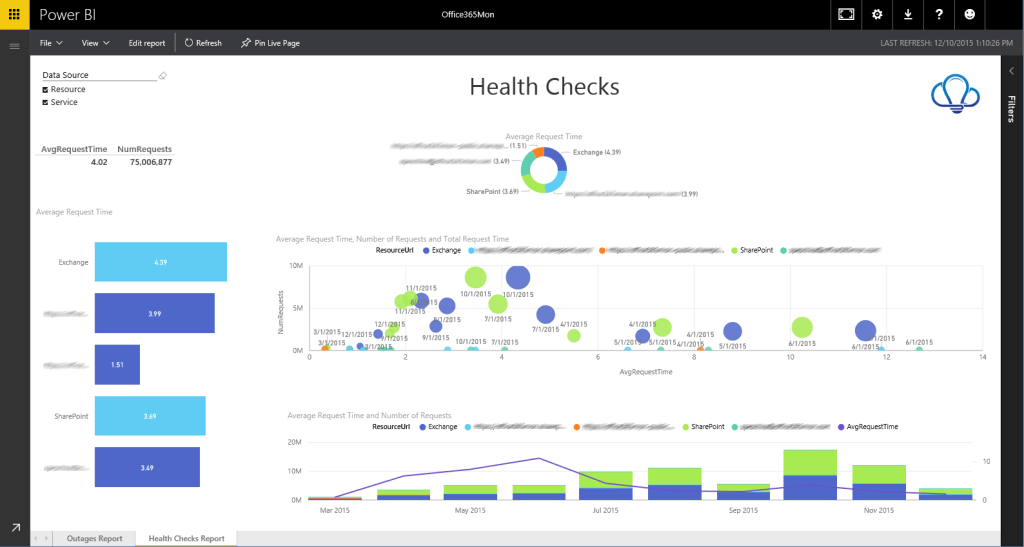1024x547 pixels.
Task: Toggle the hamburger navigation menu
Action: (14, 46)
